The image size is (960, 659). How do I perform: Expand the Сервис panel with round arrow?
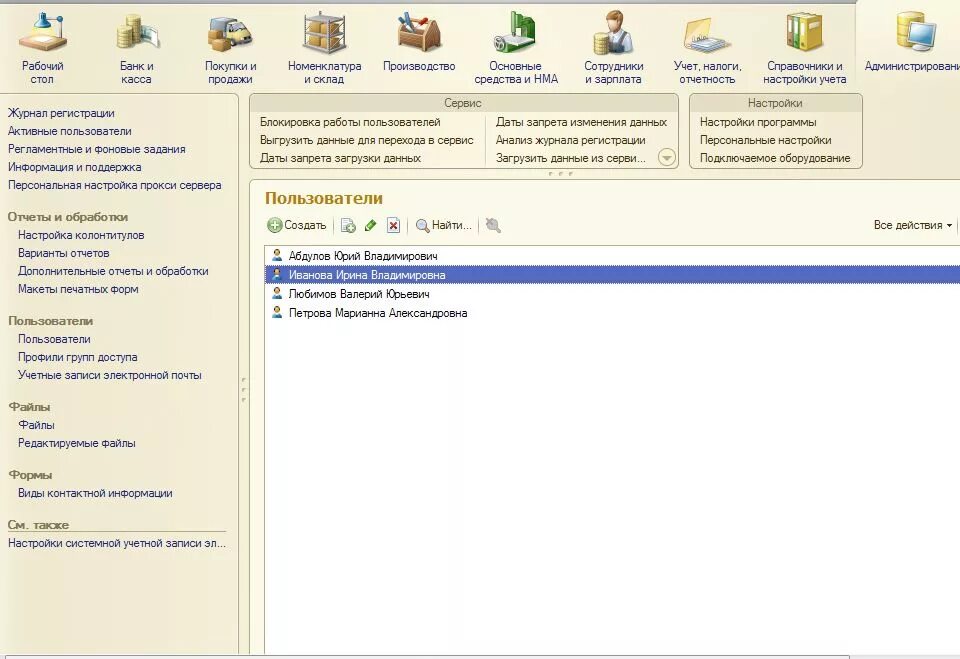667,158
